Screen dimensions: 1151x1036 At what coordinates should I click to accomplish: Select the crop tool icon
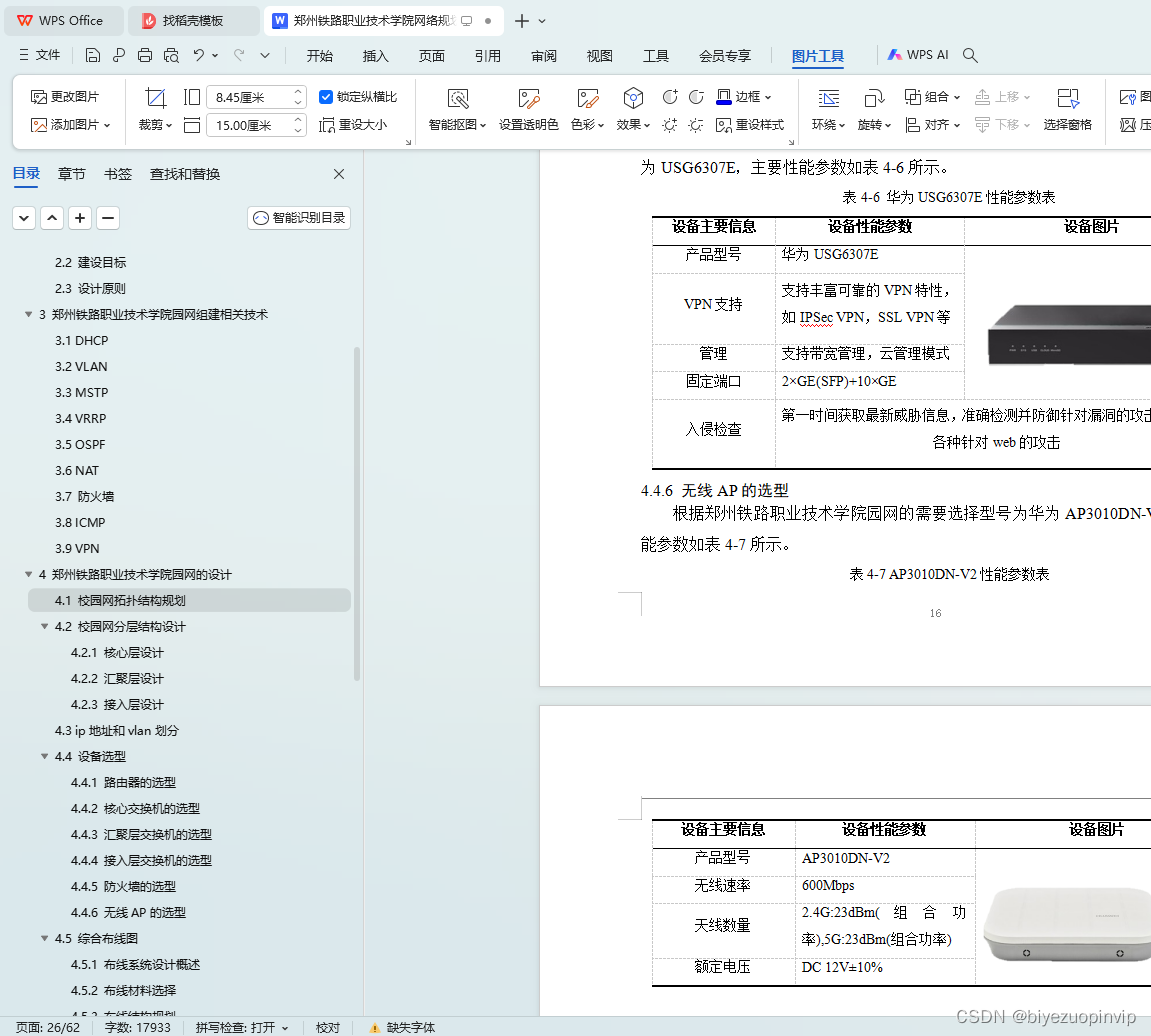point(156,98)
